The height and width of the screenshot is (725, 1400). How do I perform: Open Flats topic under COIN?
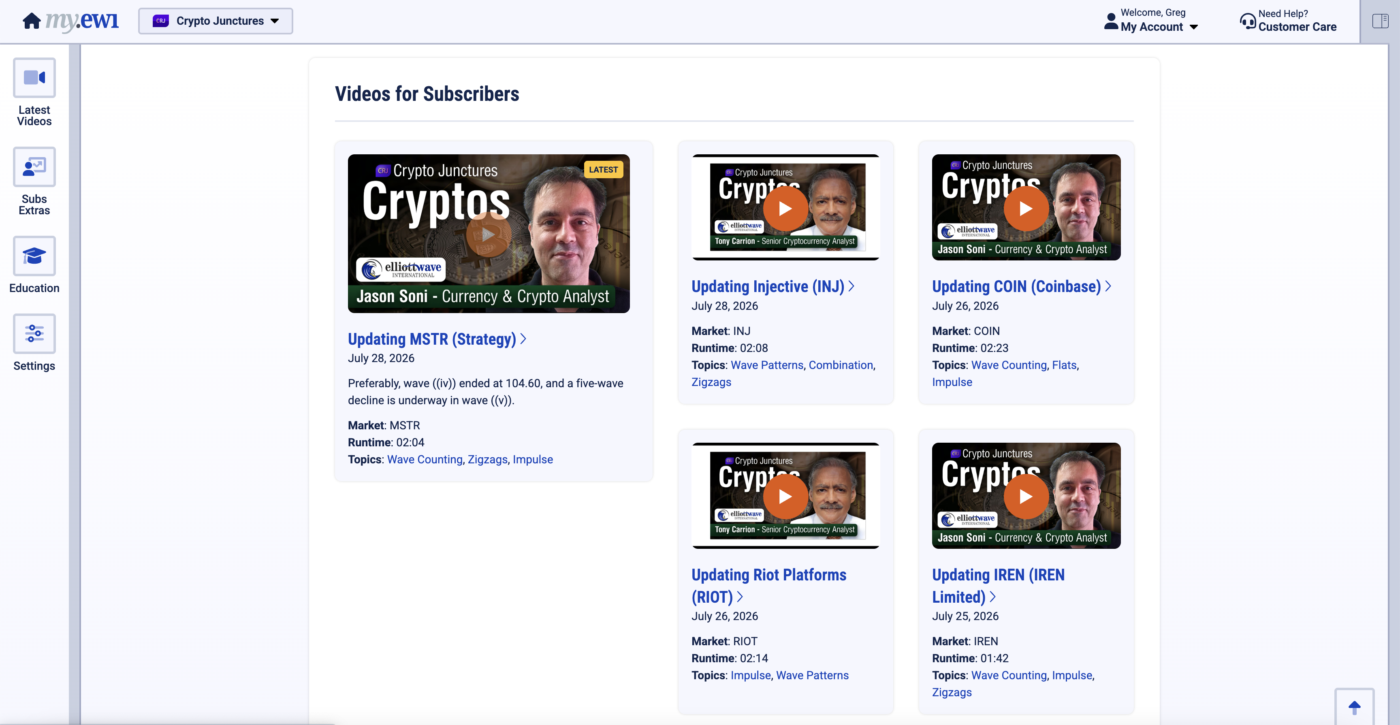(x=1064, y=366)
